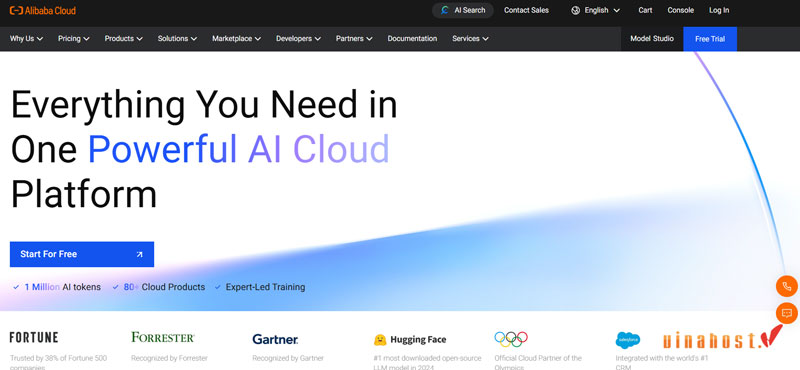Expand the Why Us menu
Image resolution: width=800 pixels, height=370 pixels.
pos(26,39)
